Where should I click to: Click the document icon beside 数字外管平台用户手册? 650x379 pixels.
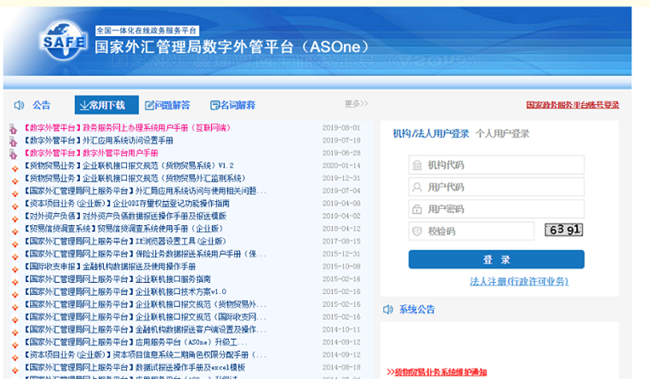click(x=13, y=154)
